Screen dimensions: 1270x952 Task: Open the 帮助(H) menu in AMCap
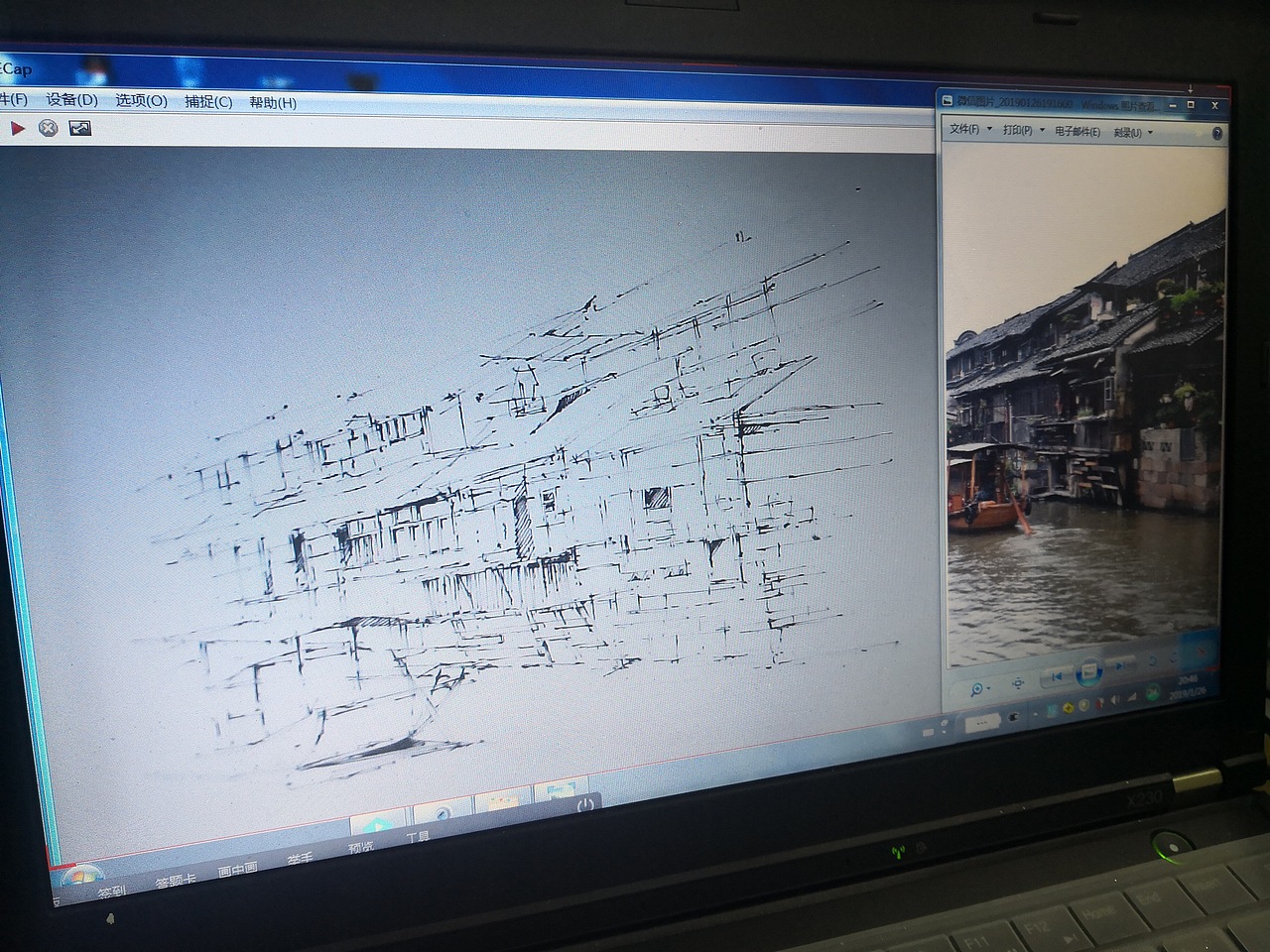(x=272, y=103)
